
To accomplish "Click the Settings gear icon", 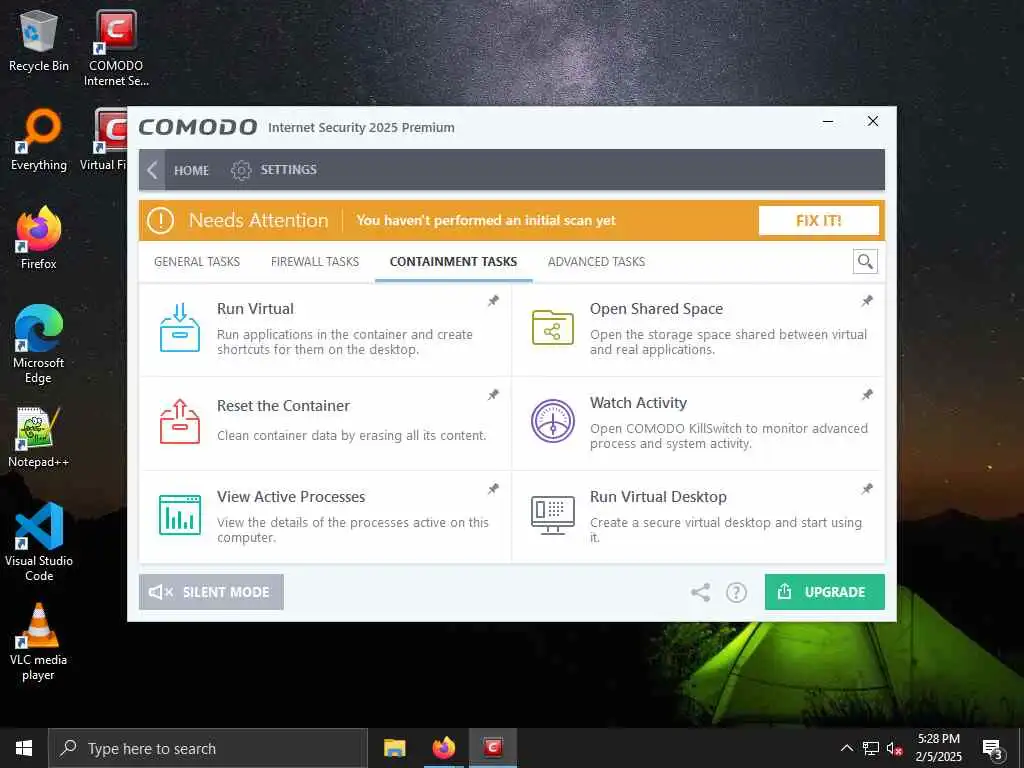I will click(241, 170).
